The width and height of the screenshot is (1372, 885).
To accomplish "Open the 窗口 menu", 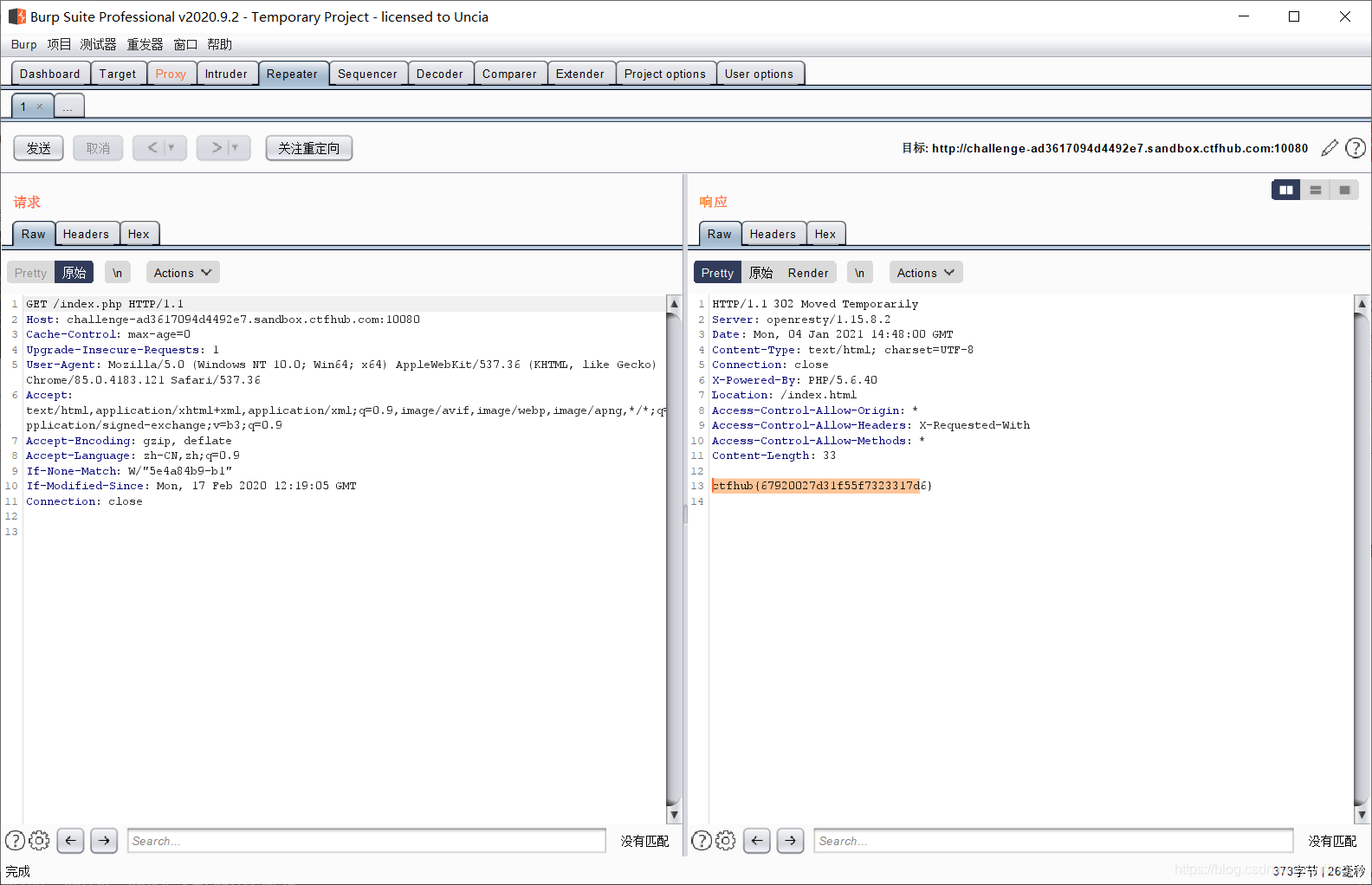I will [185, 44].
